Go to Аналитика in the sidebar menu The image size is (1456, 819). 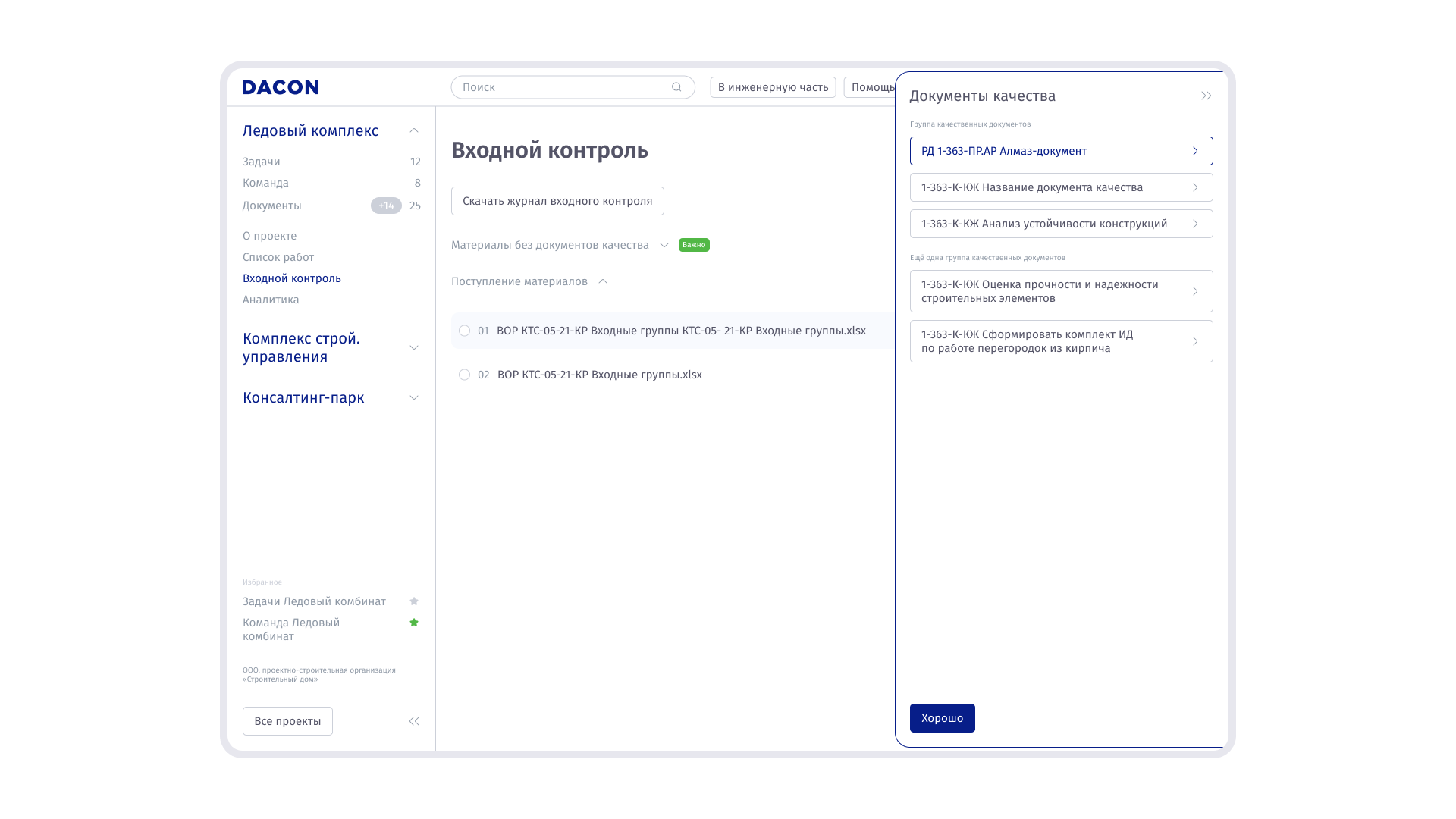pos(271,300)
